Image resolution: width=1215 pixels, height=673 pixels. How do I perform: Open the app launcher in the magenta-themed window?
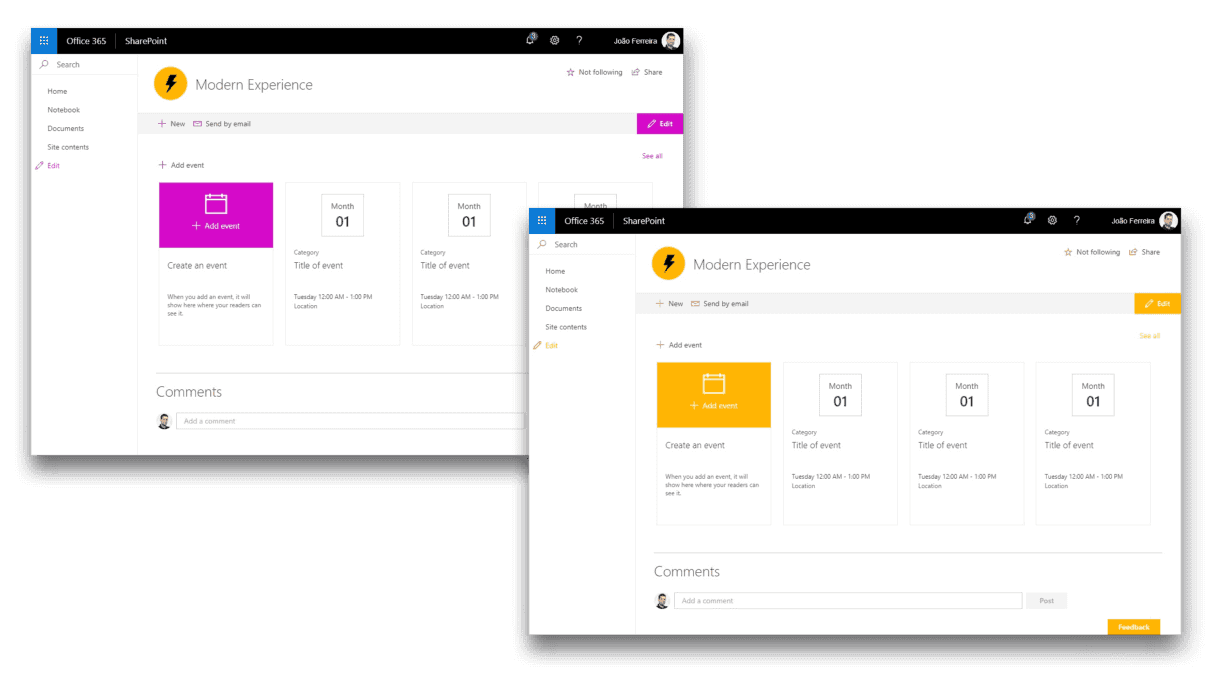44,41
